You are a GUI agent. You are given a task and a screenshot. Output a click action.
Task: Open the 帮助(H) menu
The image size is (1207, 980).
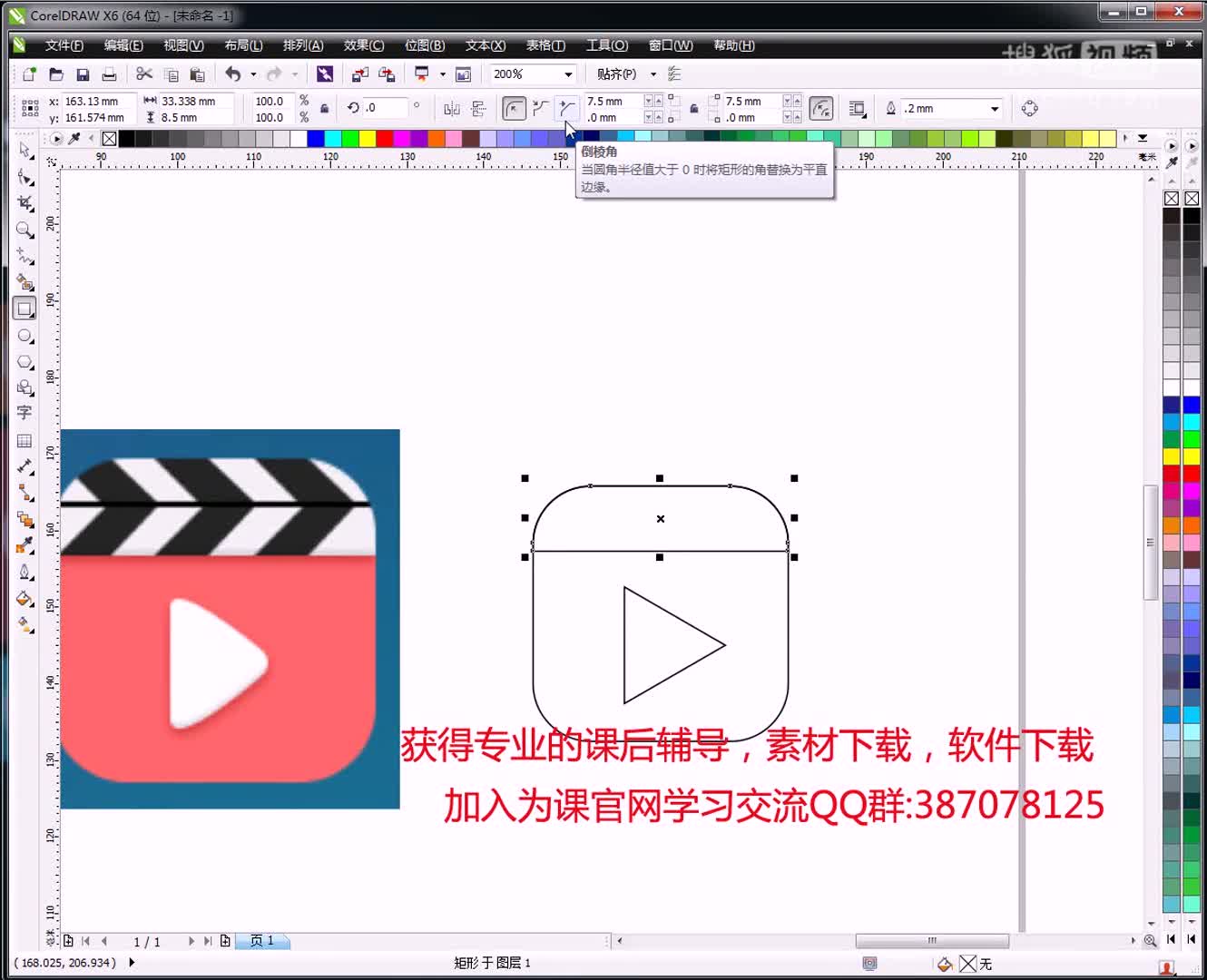click(734, 45)
